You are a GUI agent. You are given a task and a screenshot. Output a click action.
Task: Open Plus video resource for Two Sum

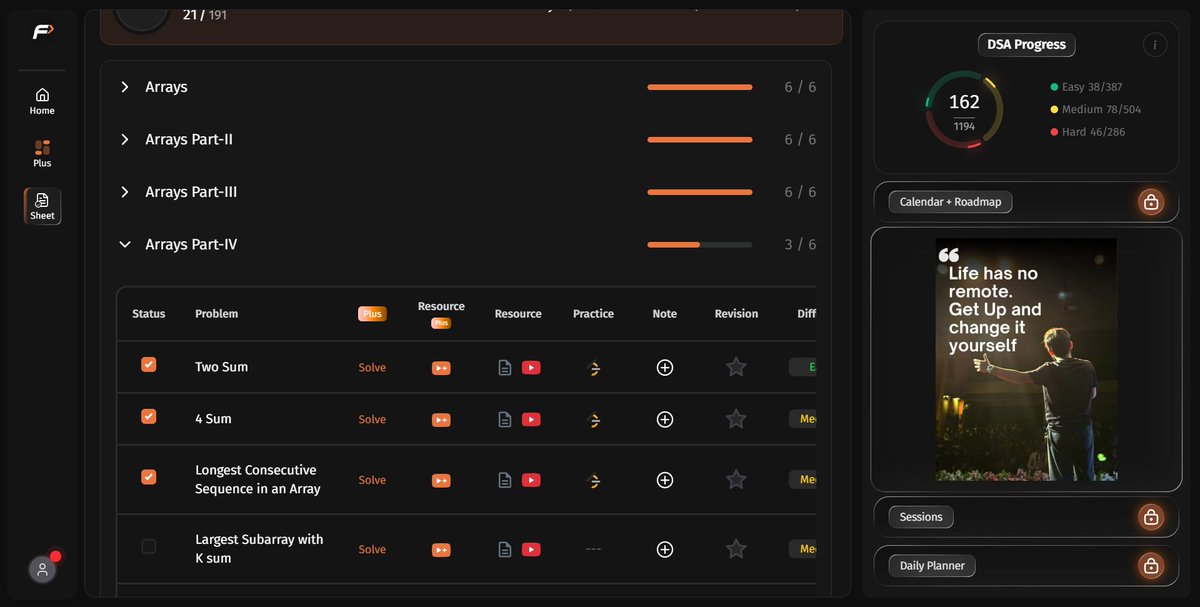[x=441, y=368]
